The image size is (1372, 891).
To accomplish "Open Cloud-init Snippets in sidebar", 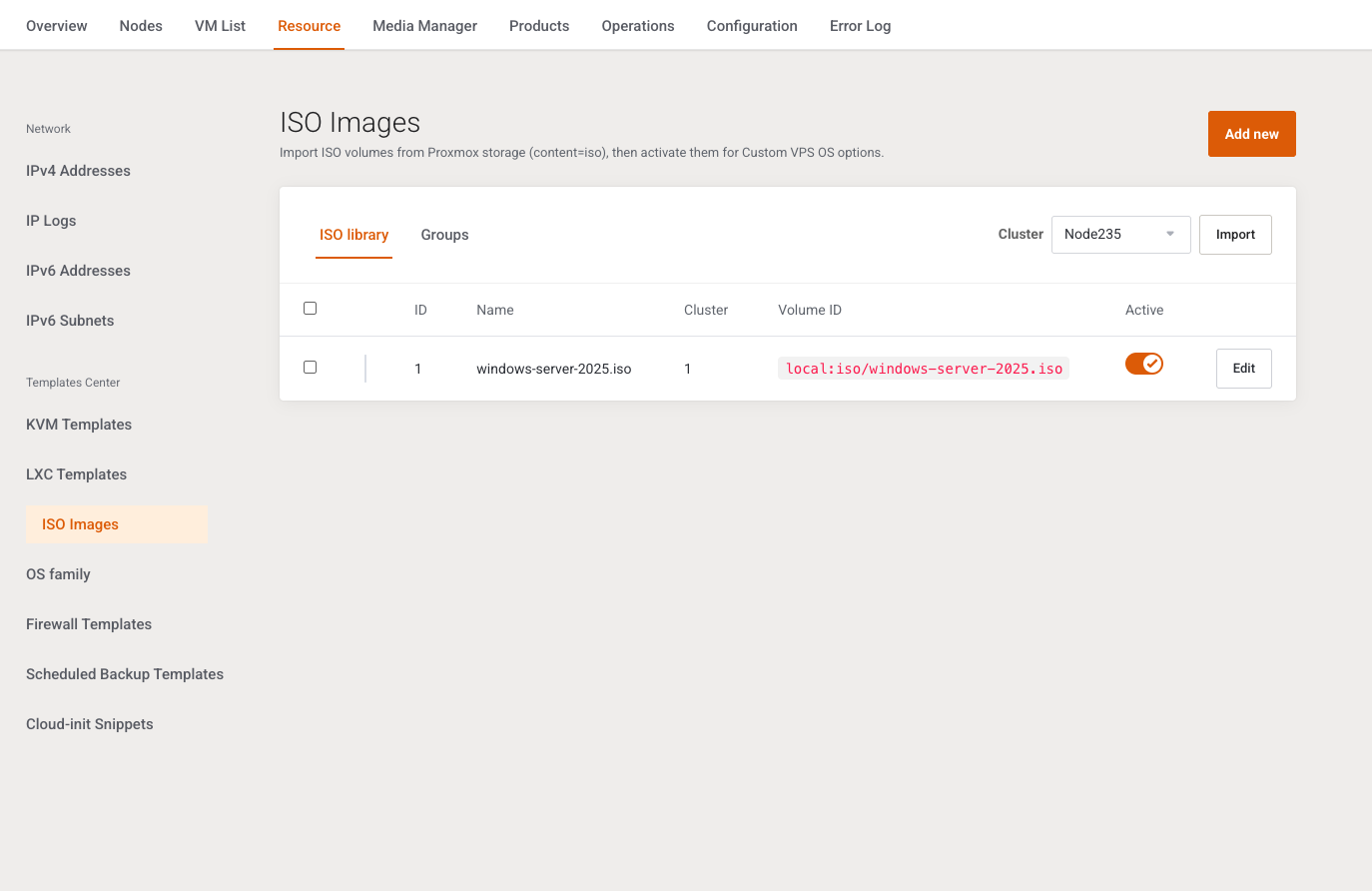I will (90, 724).
